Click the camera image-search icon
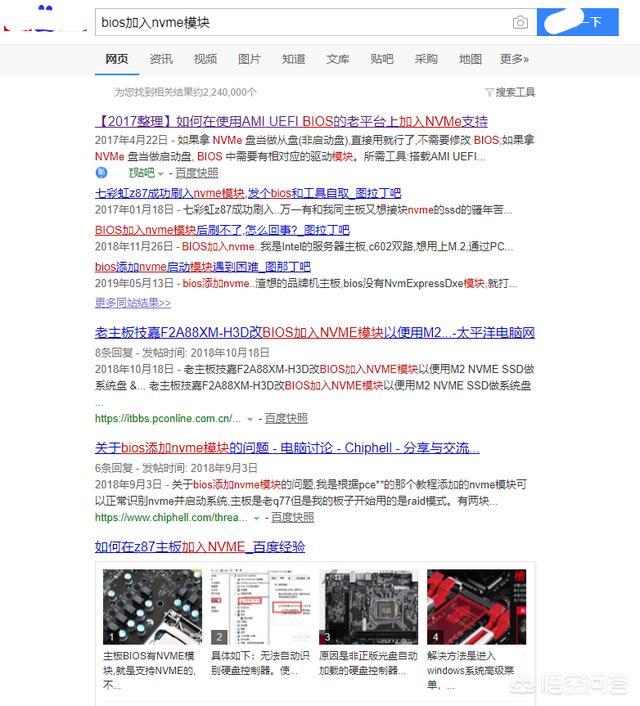Image resolution: width=640 pixels, height=706 pixels. pyautogui.click(x=520, y=22)
